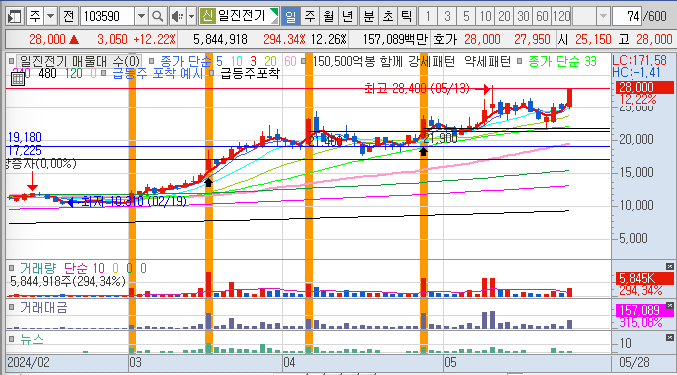Image resolution: width=677 pixels, height=375 pixels.
Task: Click the candle count field showing 74
Action: 626,16
